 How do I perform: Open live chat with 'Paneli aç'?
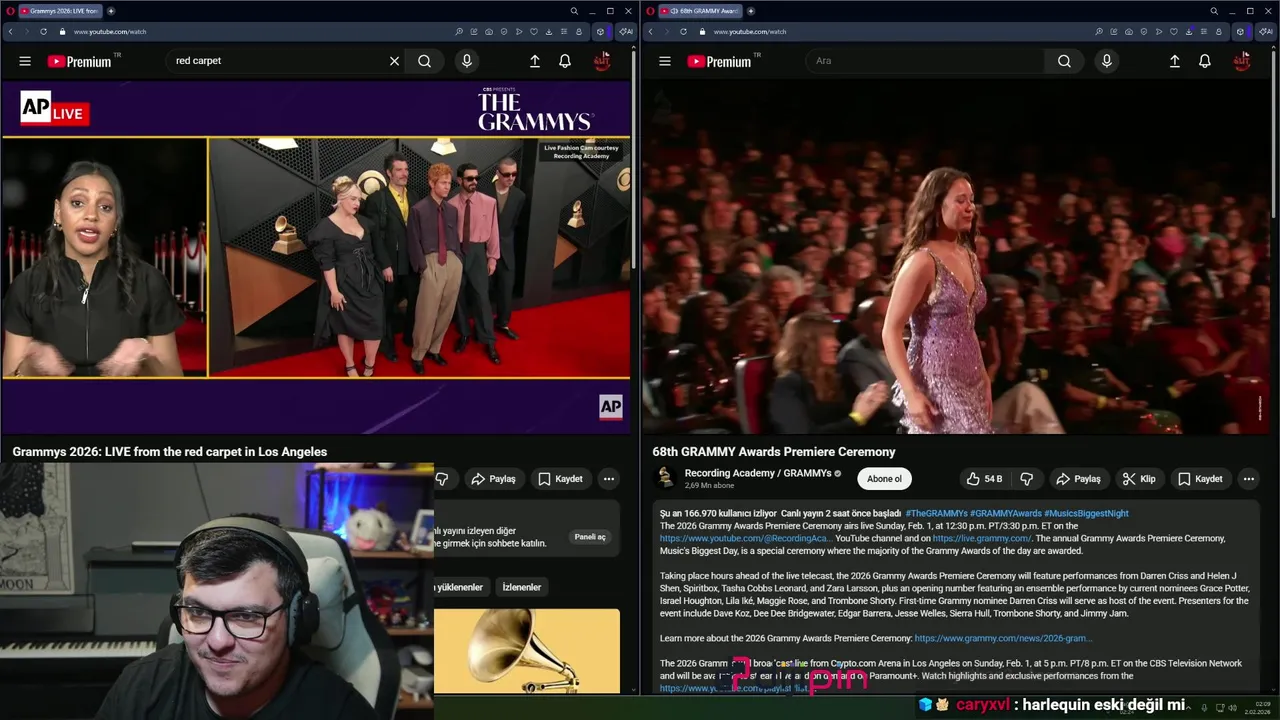click(590, 537)
